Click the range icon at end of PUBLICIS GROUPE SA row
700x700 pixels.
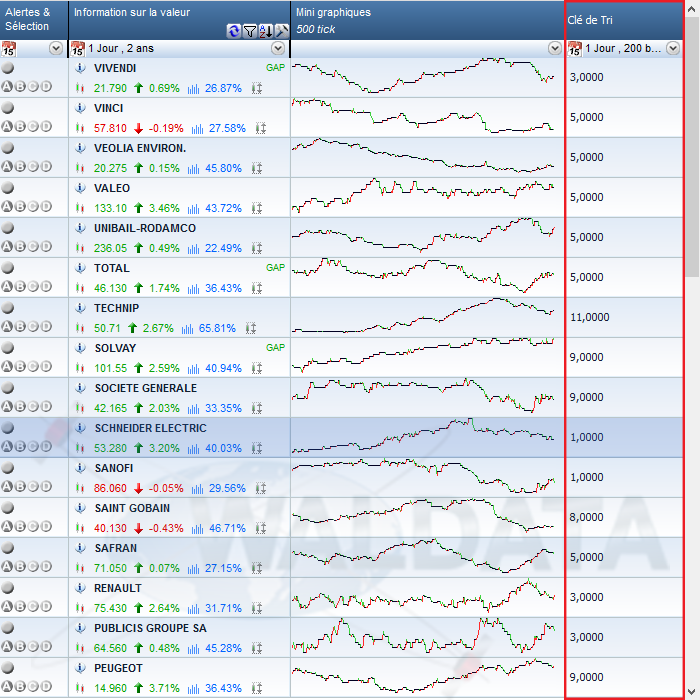257,648
